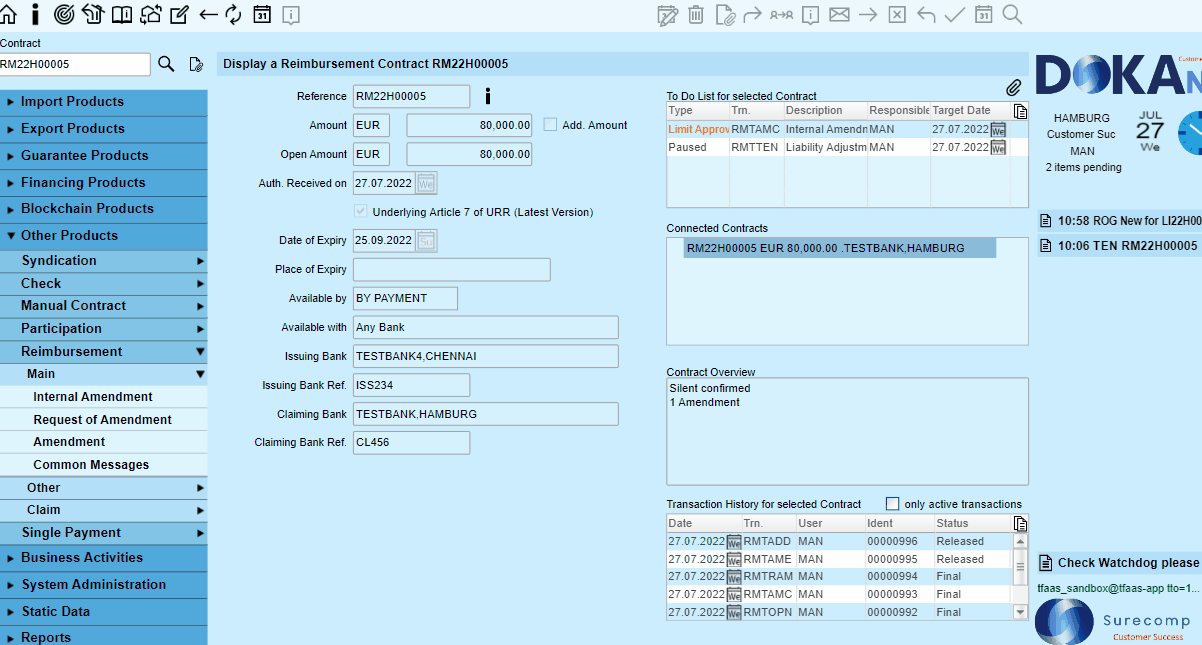Click the target bullseye toolbar icon

pos(64,14)
